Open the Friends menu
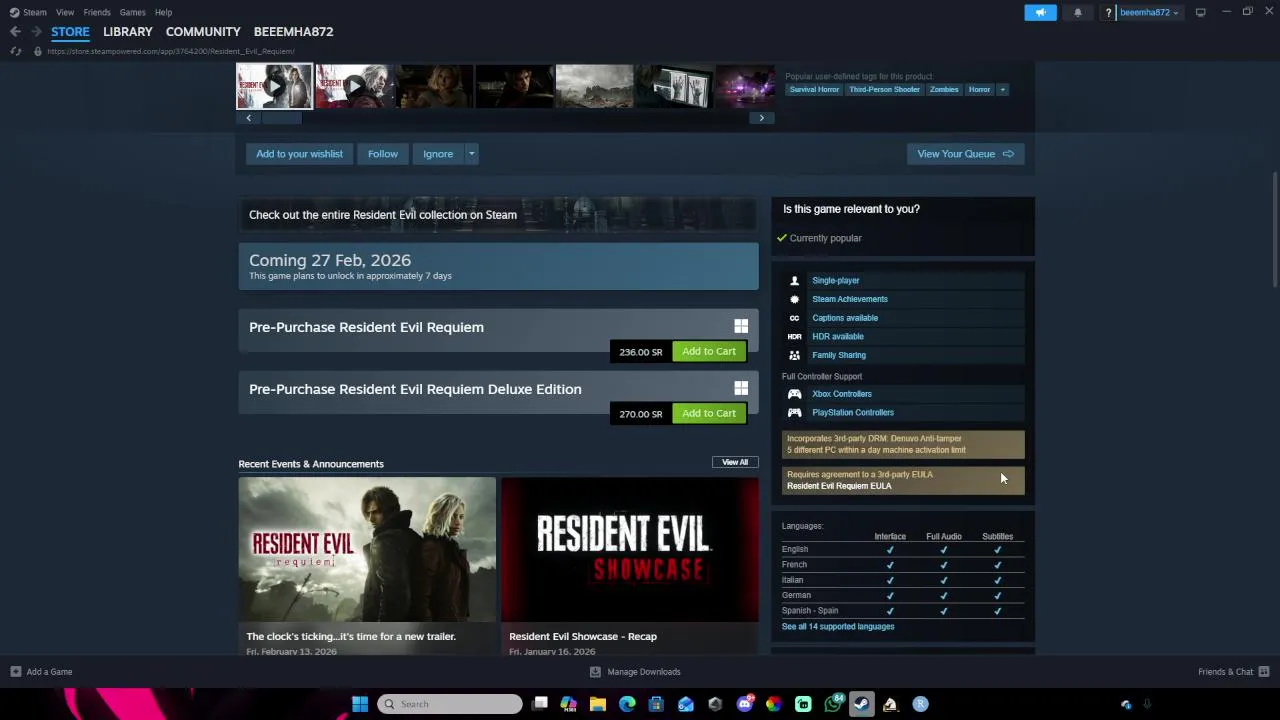 click(x=97, y=12)
